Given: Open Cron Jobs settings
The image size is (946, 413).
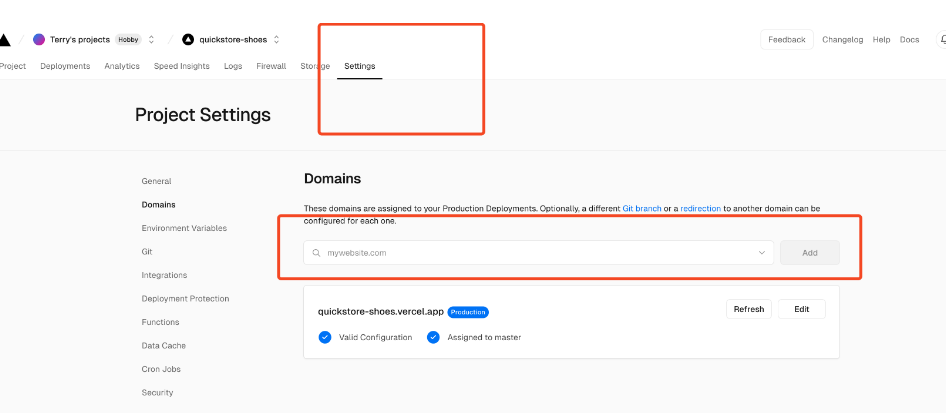Looking at the screenshot, I should 161,369.
